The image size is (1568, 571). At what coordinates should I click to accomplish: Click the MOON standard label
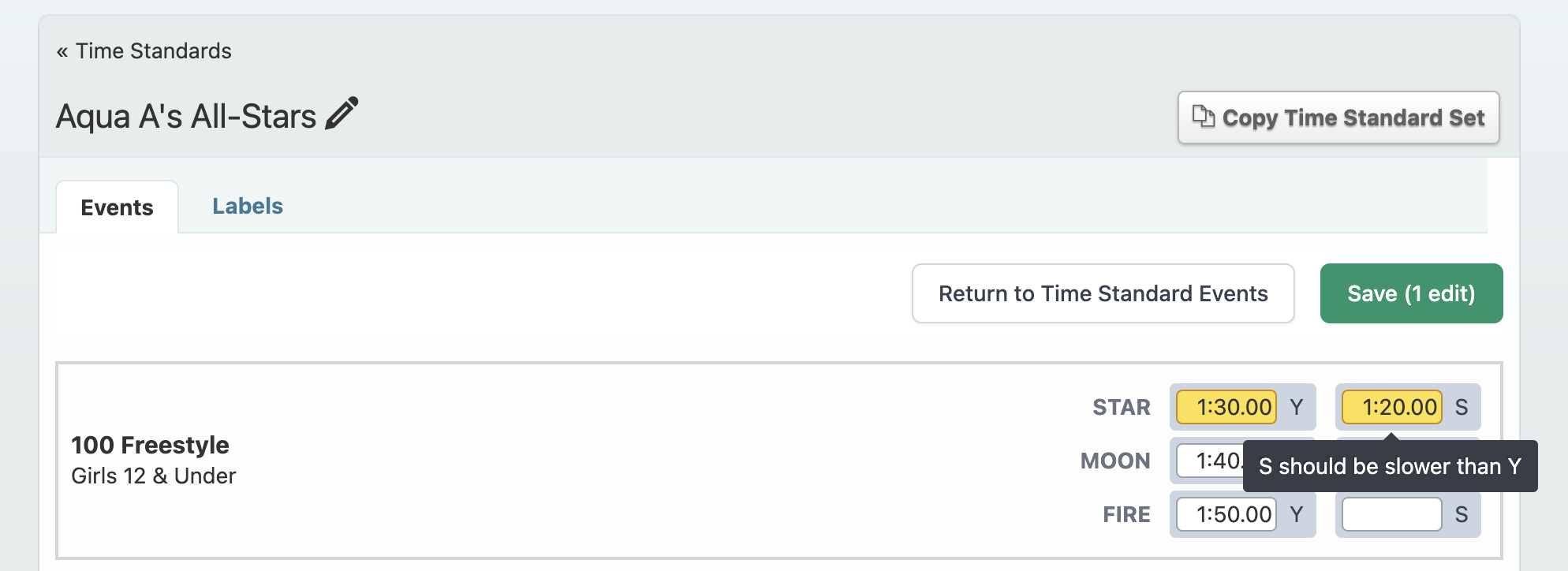1115,461
